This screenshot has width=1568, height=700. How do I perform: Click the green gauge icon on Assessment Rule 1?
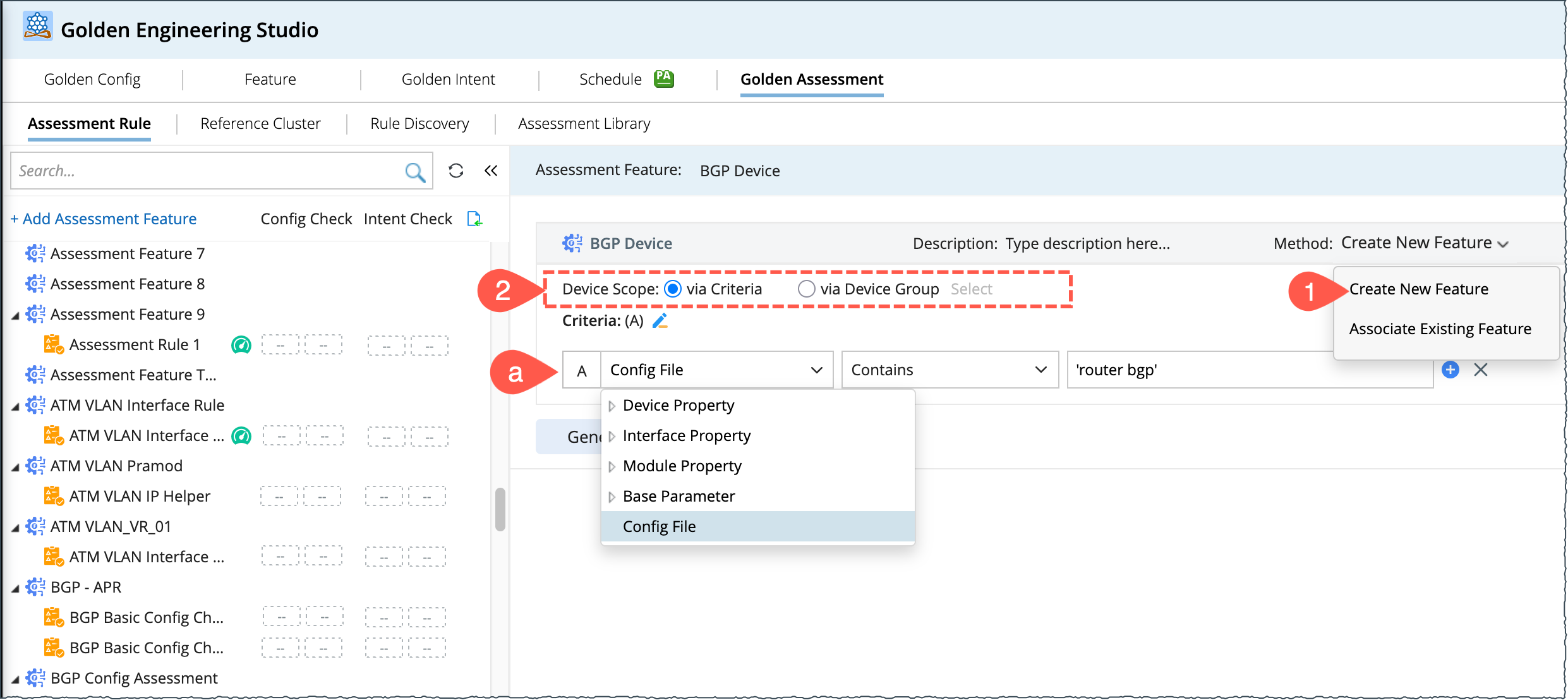click(241, 345)
